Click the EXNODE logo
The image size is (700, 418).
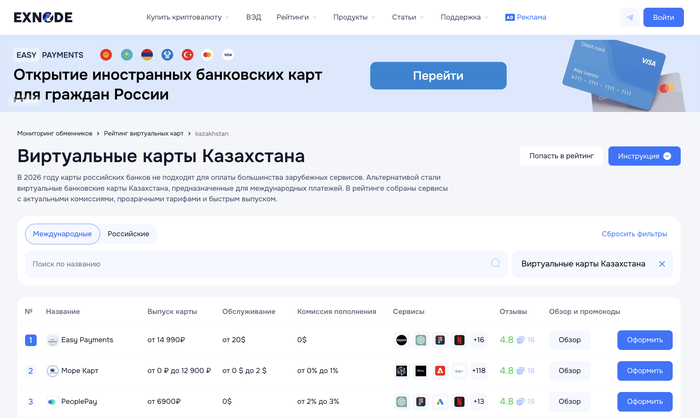(x=43, y=17)
